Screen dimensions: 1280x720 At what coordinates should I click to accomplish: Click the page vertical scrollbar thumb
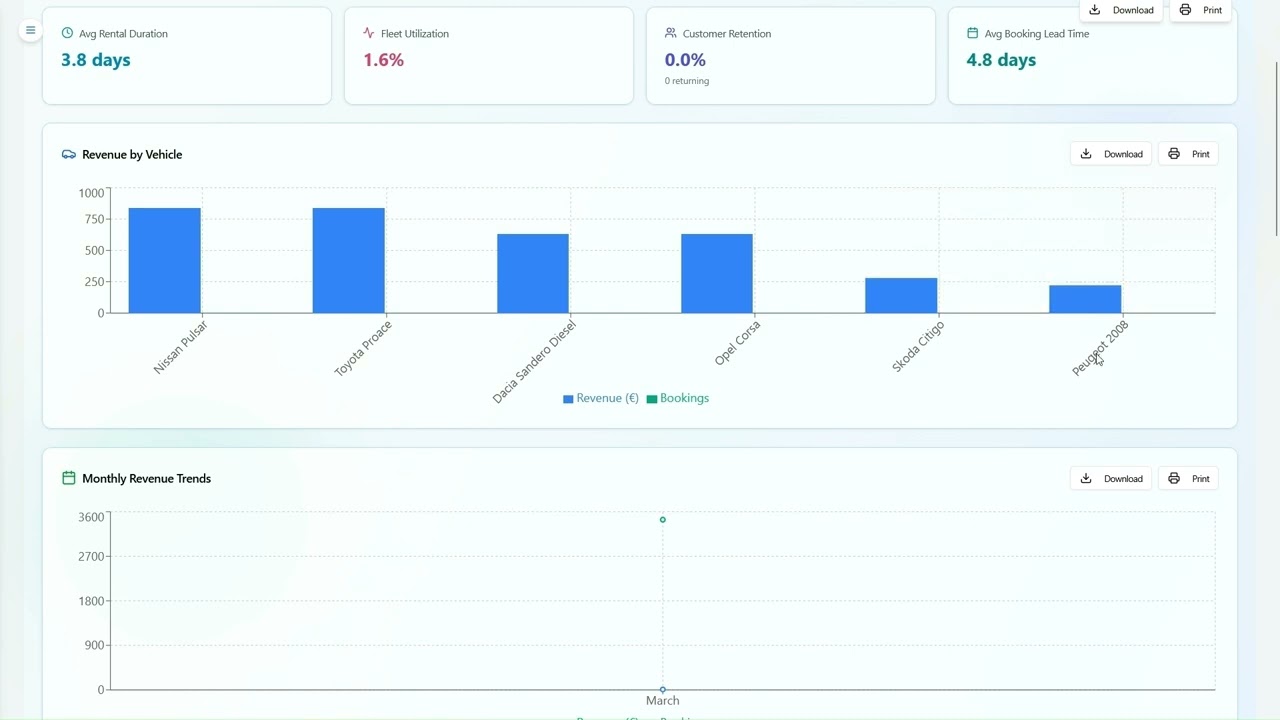tap(1275, 148)
